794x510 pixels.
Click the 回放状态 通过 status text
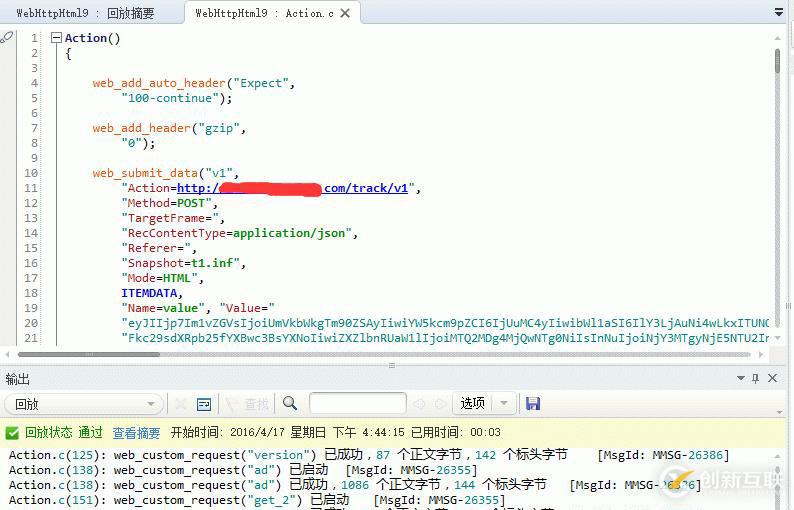click(64, 433)
